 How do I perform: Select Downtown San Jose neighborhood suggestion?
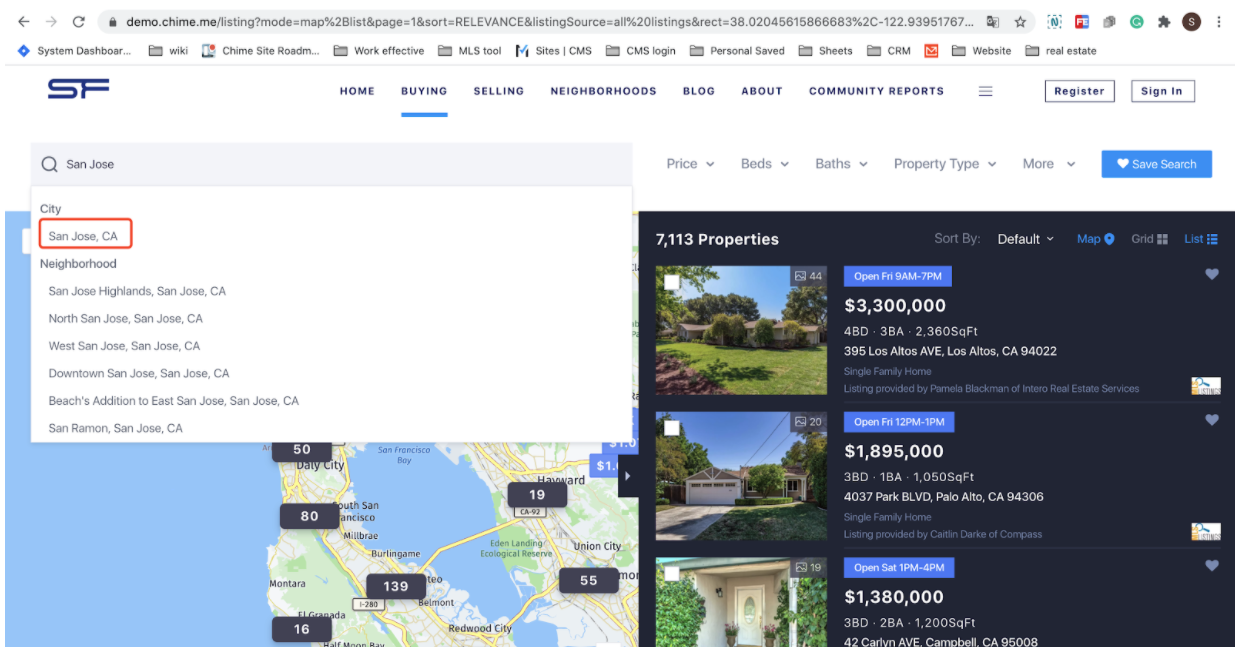pyautogui.click(x=139, y=373)
